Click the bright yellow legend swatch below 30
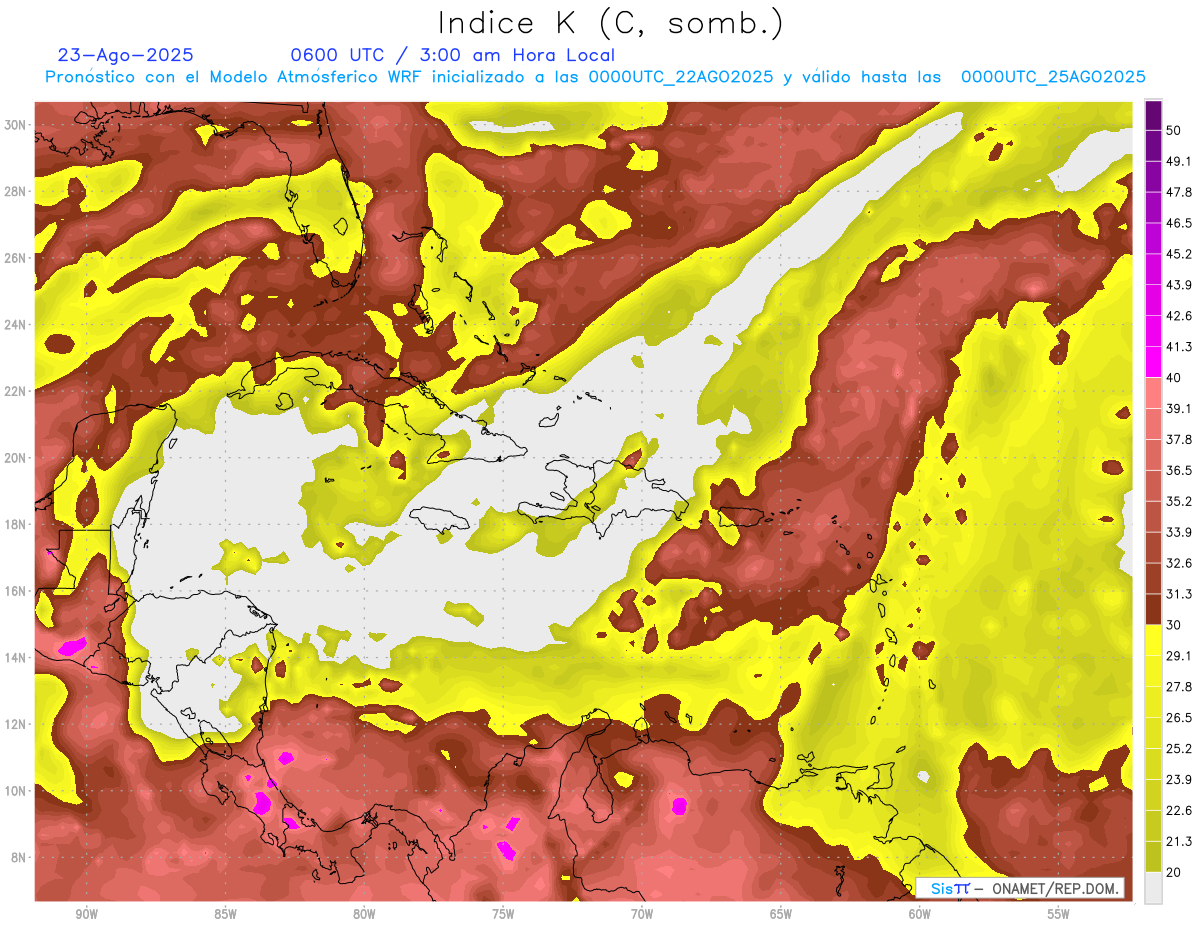The height and width of the screenshot is (927, 1200). pyautogui.click(x=1153, y=641)
